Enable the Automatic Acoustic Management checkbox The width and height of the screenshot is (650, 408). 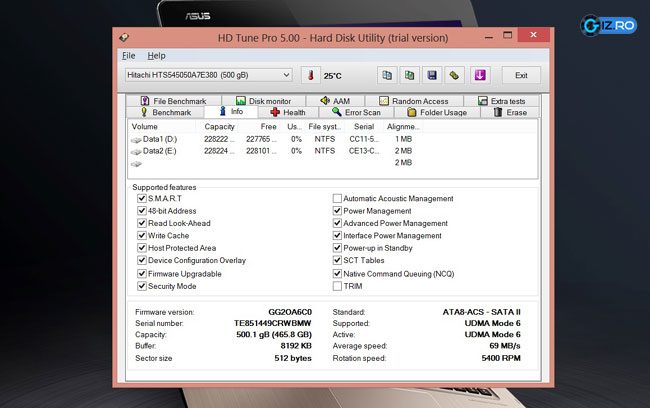coord(337,199)
